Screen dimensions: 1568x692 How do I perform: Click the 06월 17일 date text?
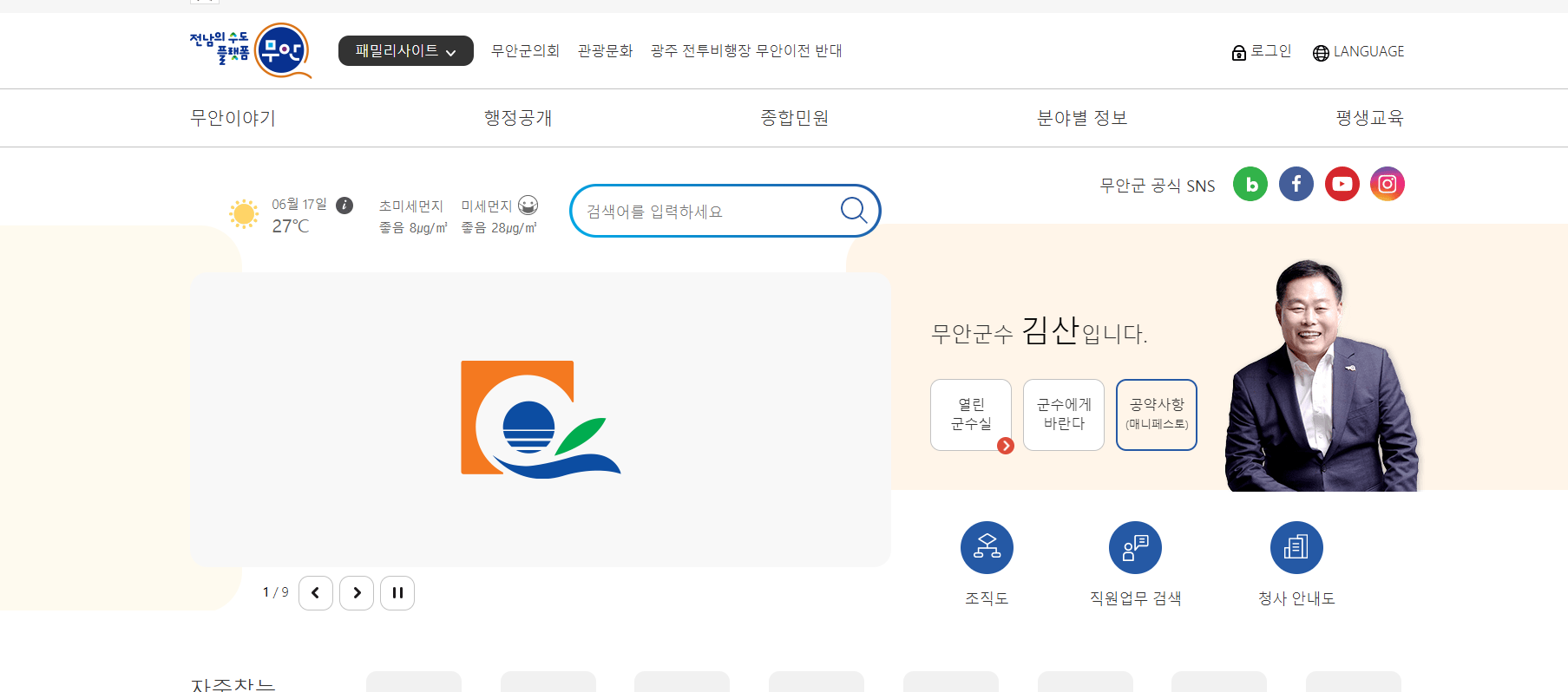tap(299, 205)
